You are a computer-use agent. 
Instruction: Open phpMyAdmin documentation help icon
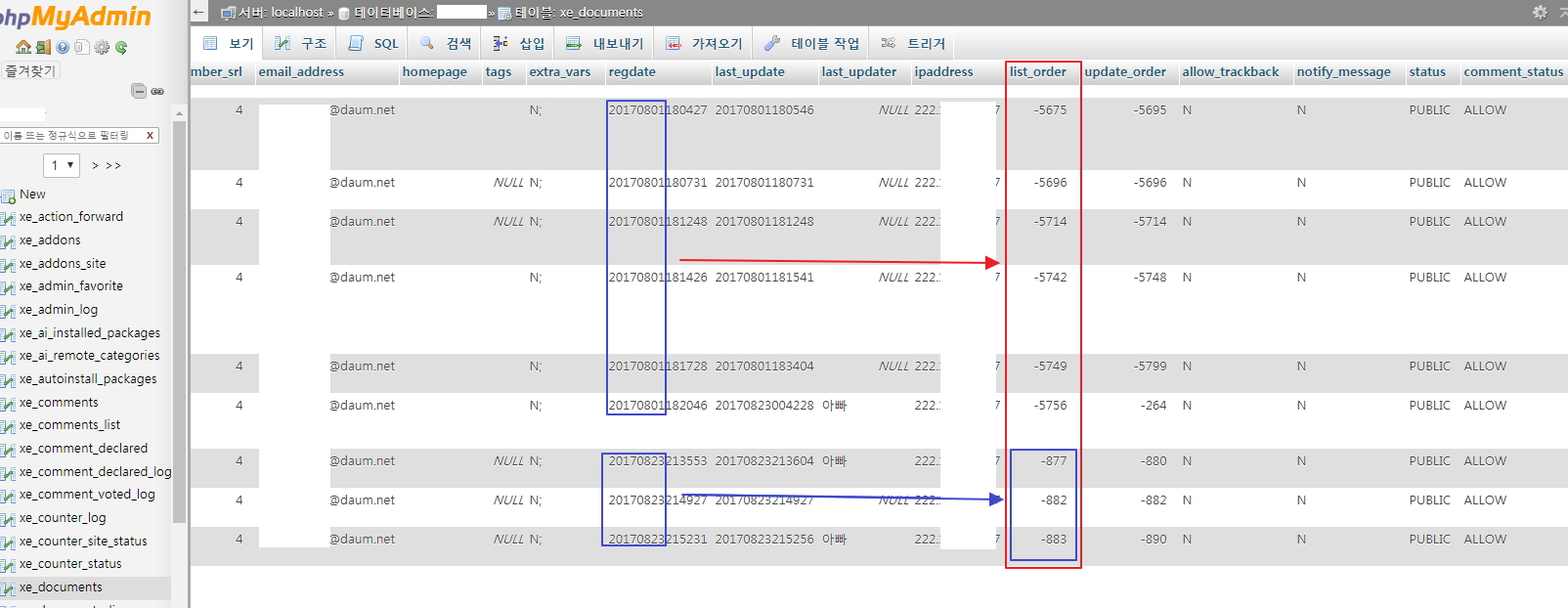[x=63, y=47]
